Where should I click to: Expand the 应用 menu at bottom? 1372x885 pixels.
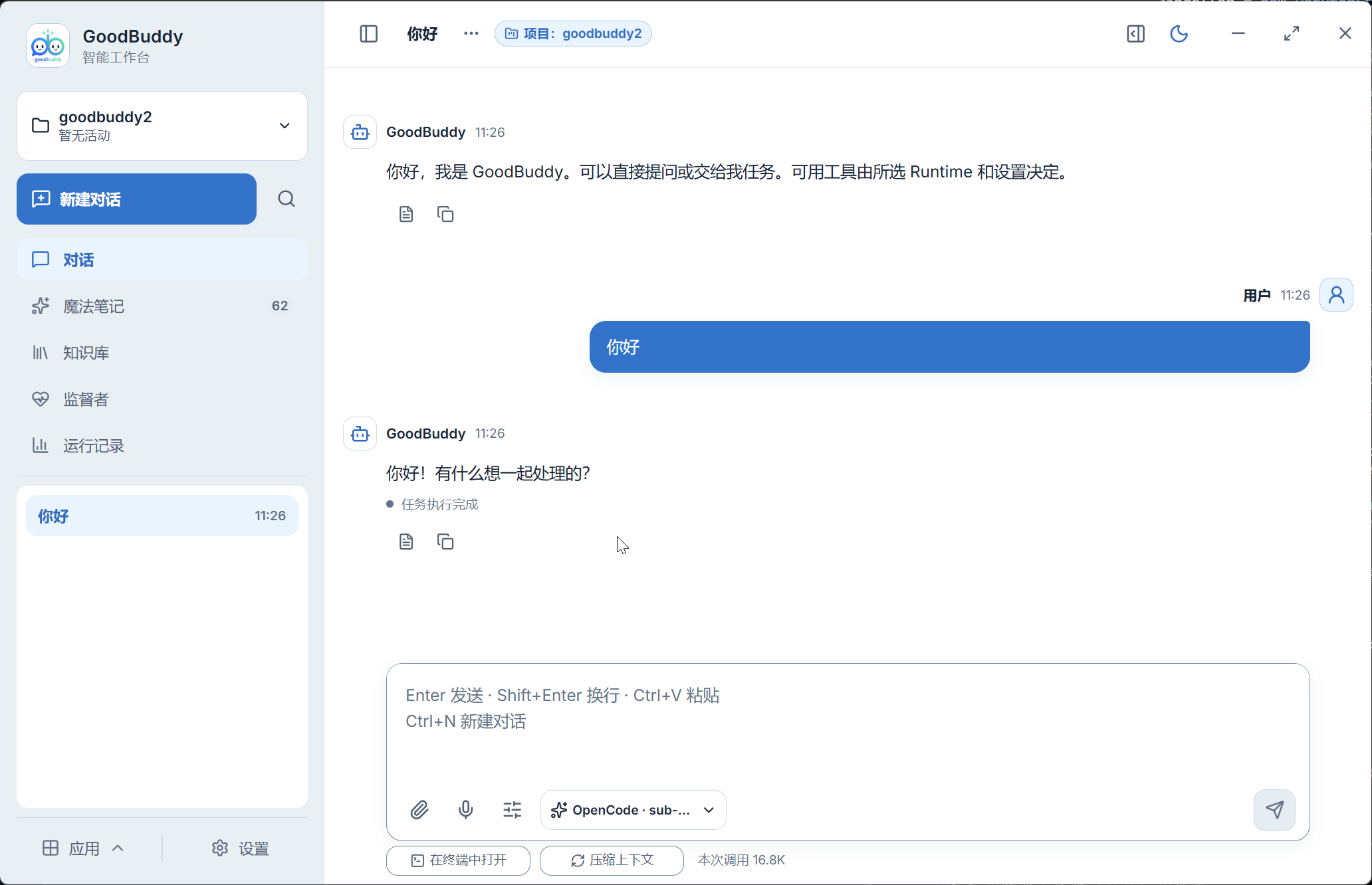(83, 848)
